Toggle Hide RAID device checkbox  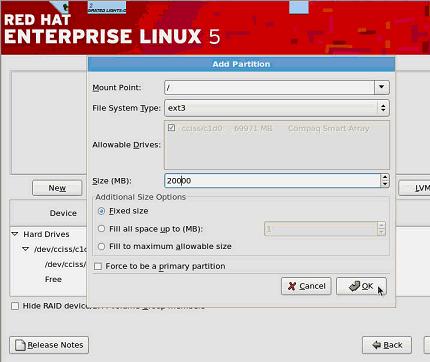[15, 306]
